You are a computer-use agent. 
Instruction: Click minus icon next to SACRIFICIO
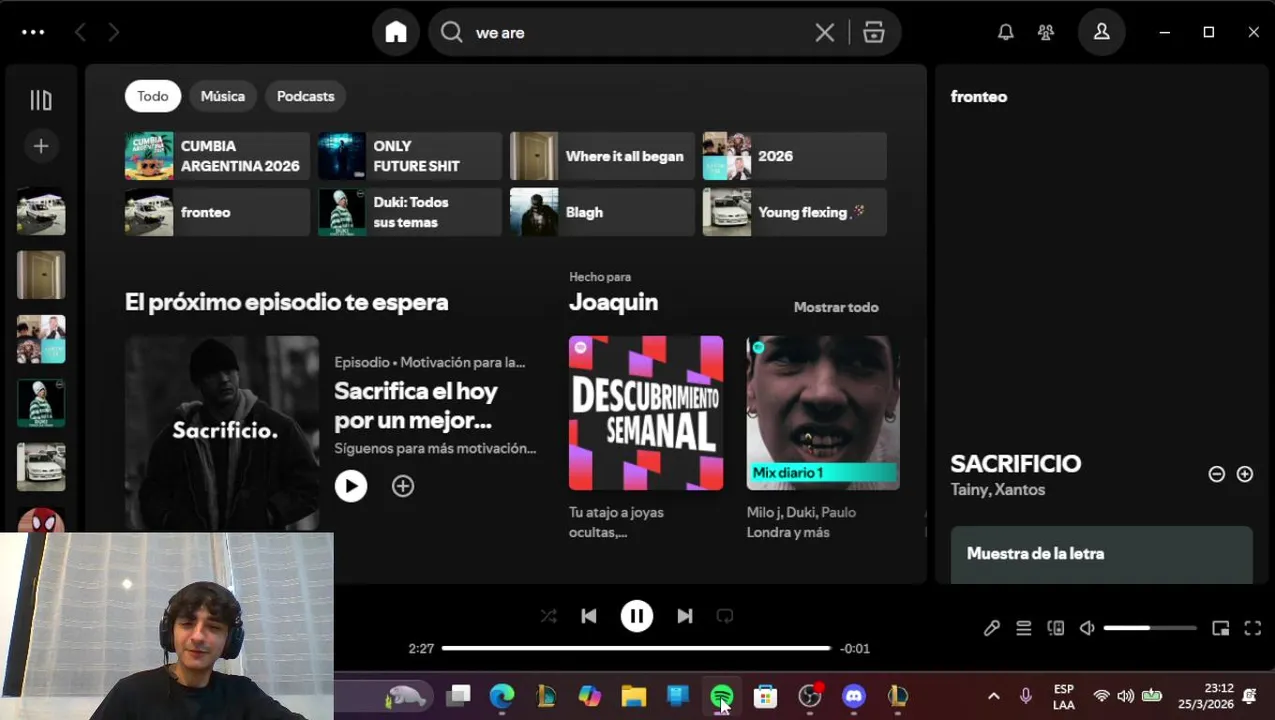point(1216,474)
